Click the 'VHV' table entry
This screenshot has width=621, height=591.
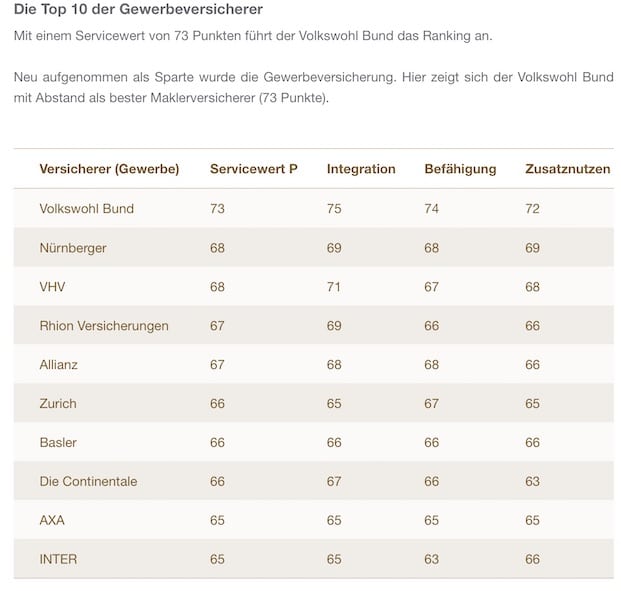coord(53,286)
